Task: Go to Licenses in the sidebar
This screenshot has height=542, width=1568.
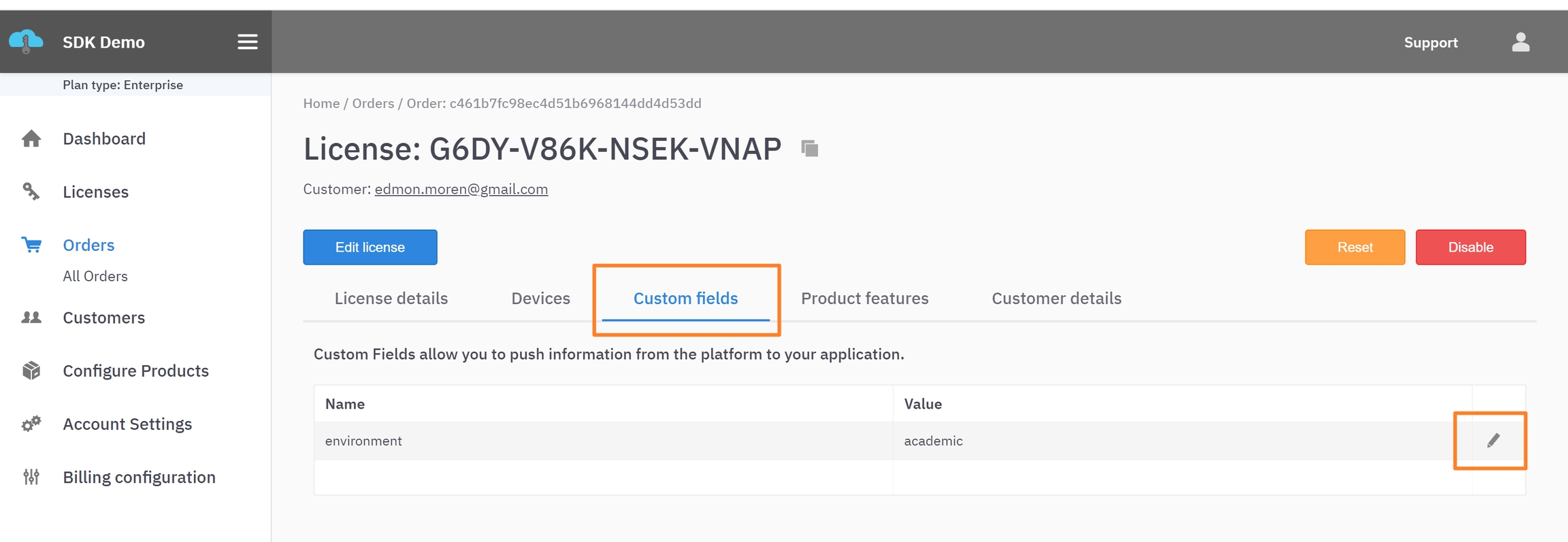Action: pyautogui.click(x=95, y=192)
